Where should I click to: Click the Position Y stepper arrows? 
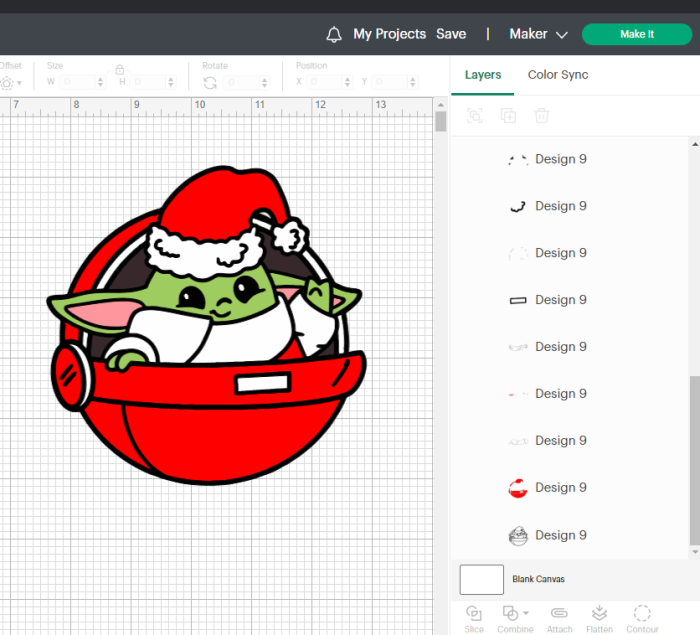(x=413, y=82)
